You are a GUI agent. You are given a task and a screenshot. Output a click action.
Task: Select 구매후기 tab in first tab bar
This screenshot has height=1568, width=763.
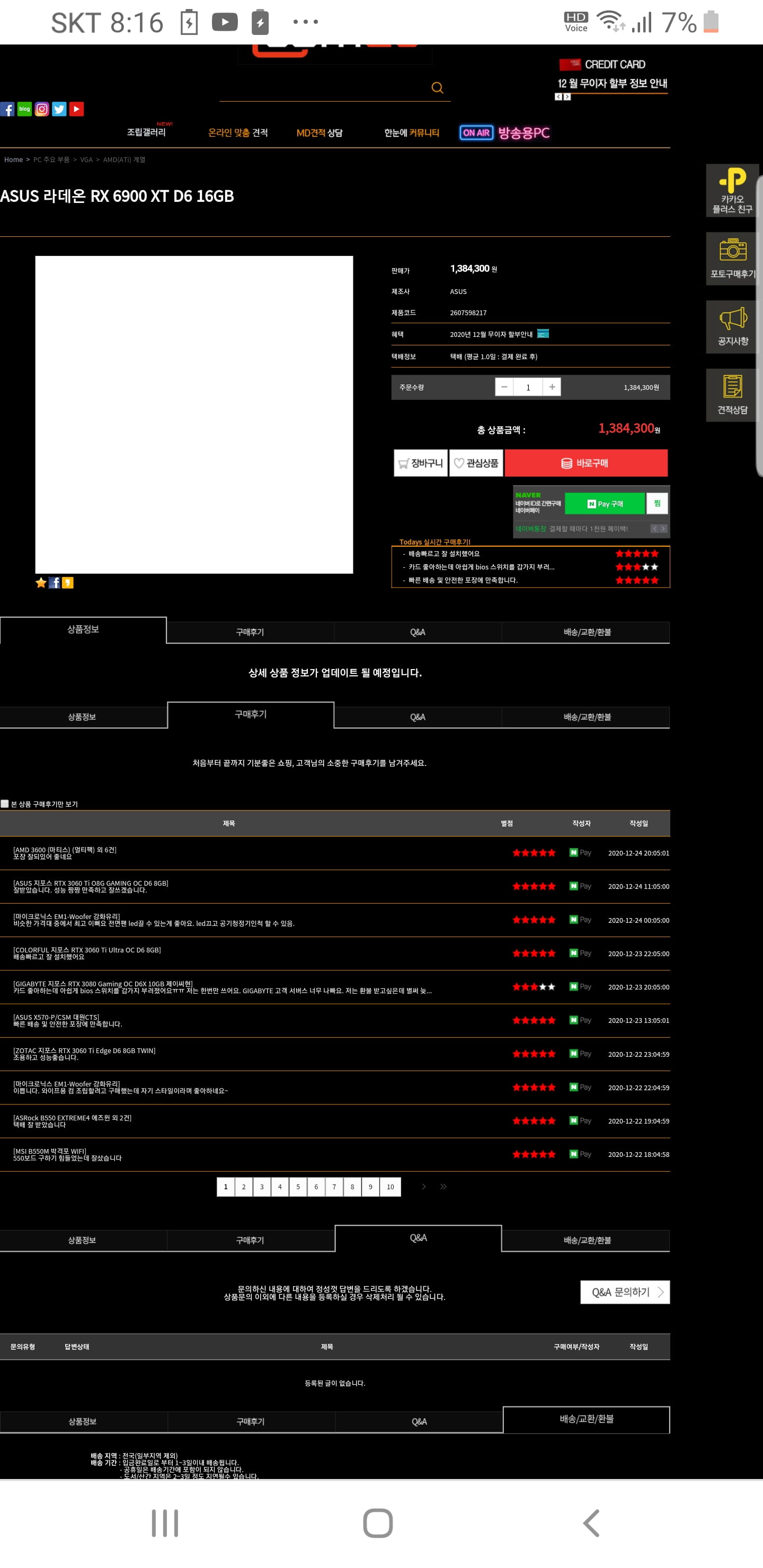point(250,632)
